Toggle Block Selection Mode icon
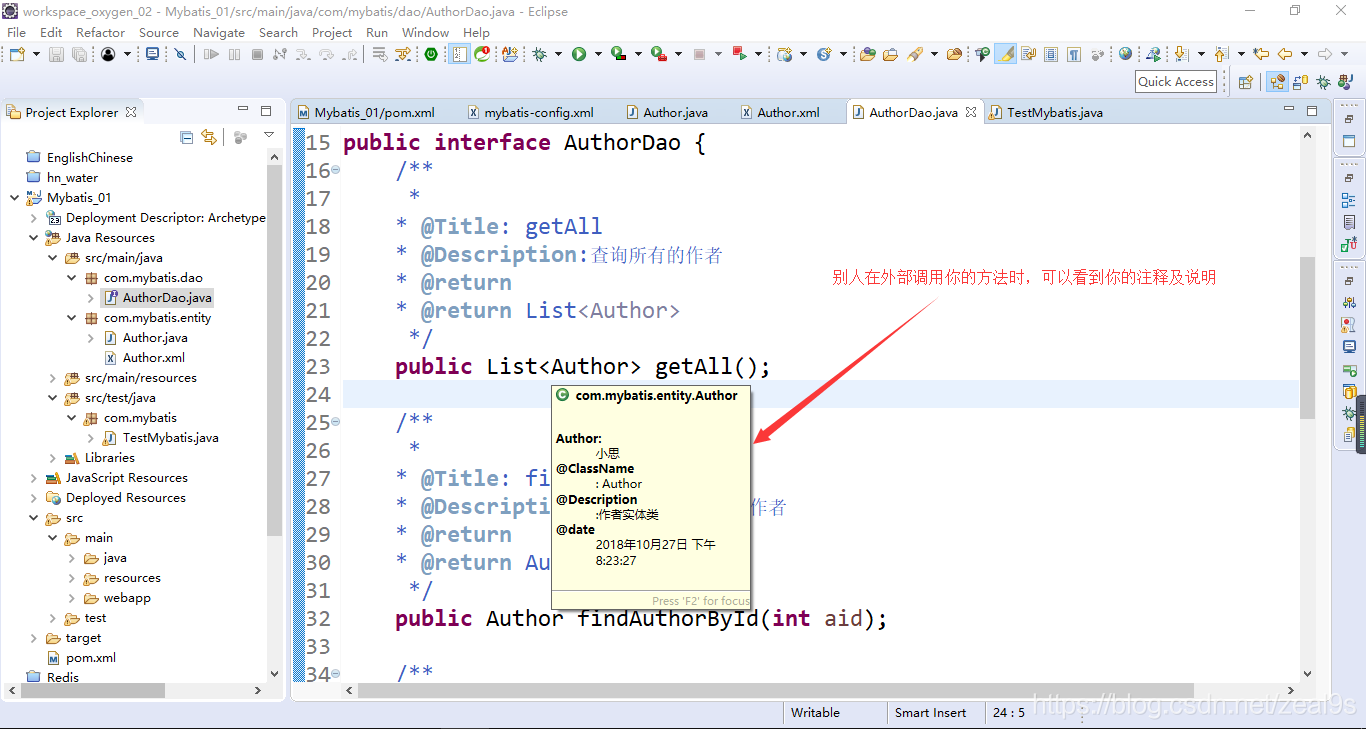The width and height of the screenshot is (1366, 729). click(x=1051, y=54)
